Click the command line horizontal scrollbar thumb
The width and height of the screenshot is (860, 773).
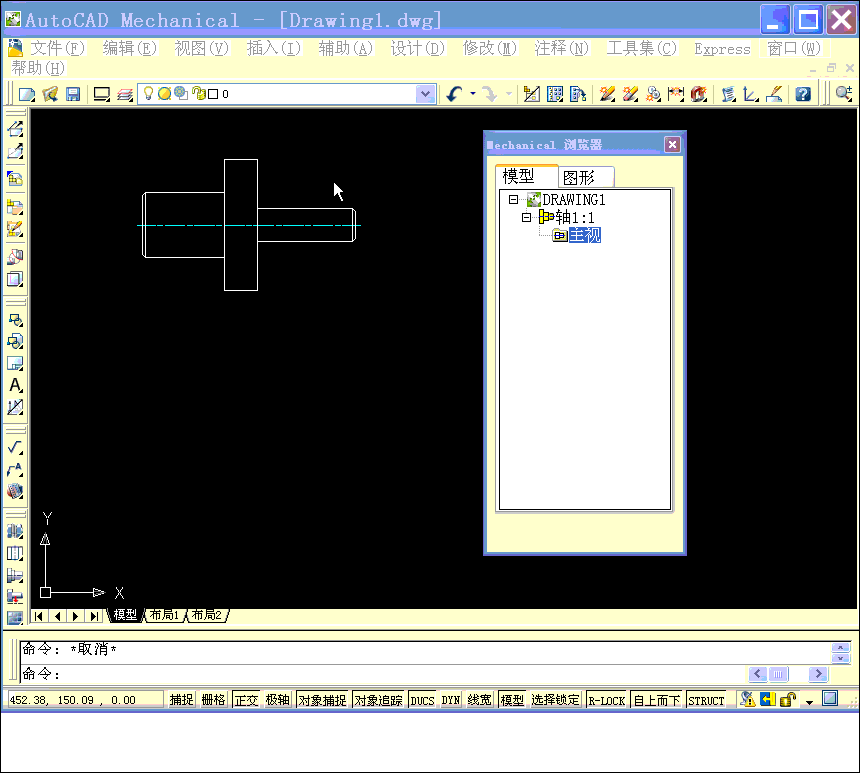778,674
